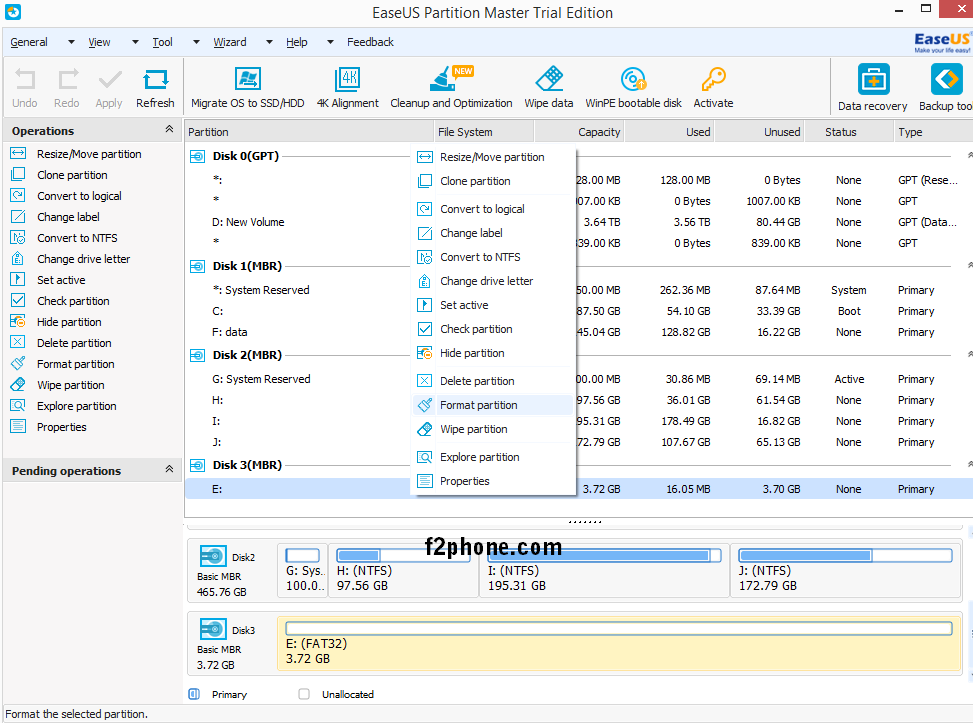The height and width of the screenshot is (723, 973).
Task: Click Resize/Move partition in Operations panel
Action: tap(89, 154)
